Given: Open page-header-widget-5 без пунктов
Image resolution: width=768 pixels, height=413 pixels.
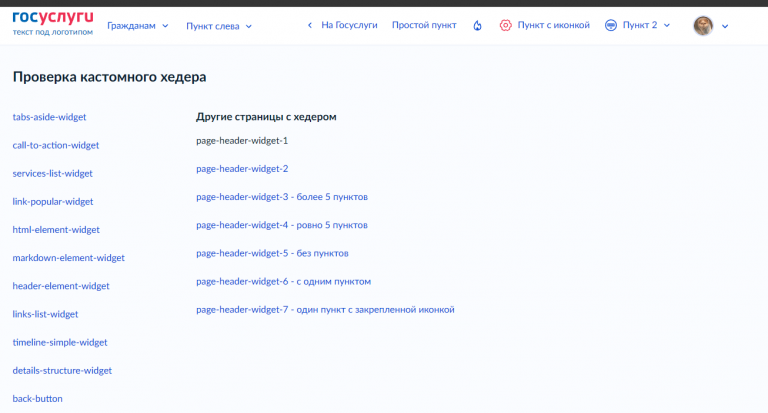Looking at the screenshot, I should click(272, 253).
